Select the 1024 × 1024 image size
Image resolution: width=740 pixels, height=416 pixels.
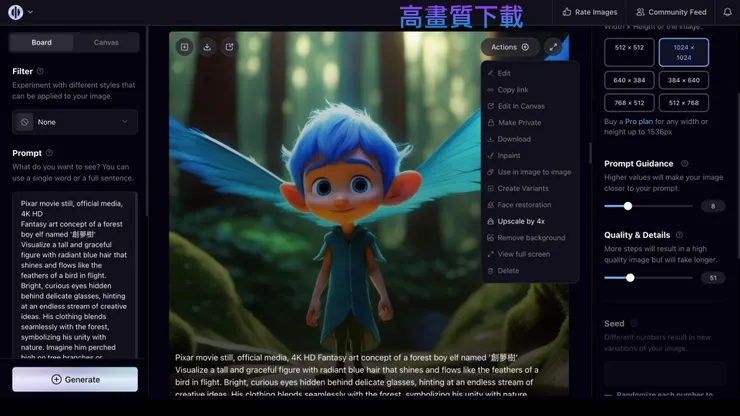[x=683, y=52]
